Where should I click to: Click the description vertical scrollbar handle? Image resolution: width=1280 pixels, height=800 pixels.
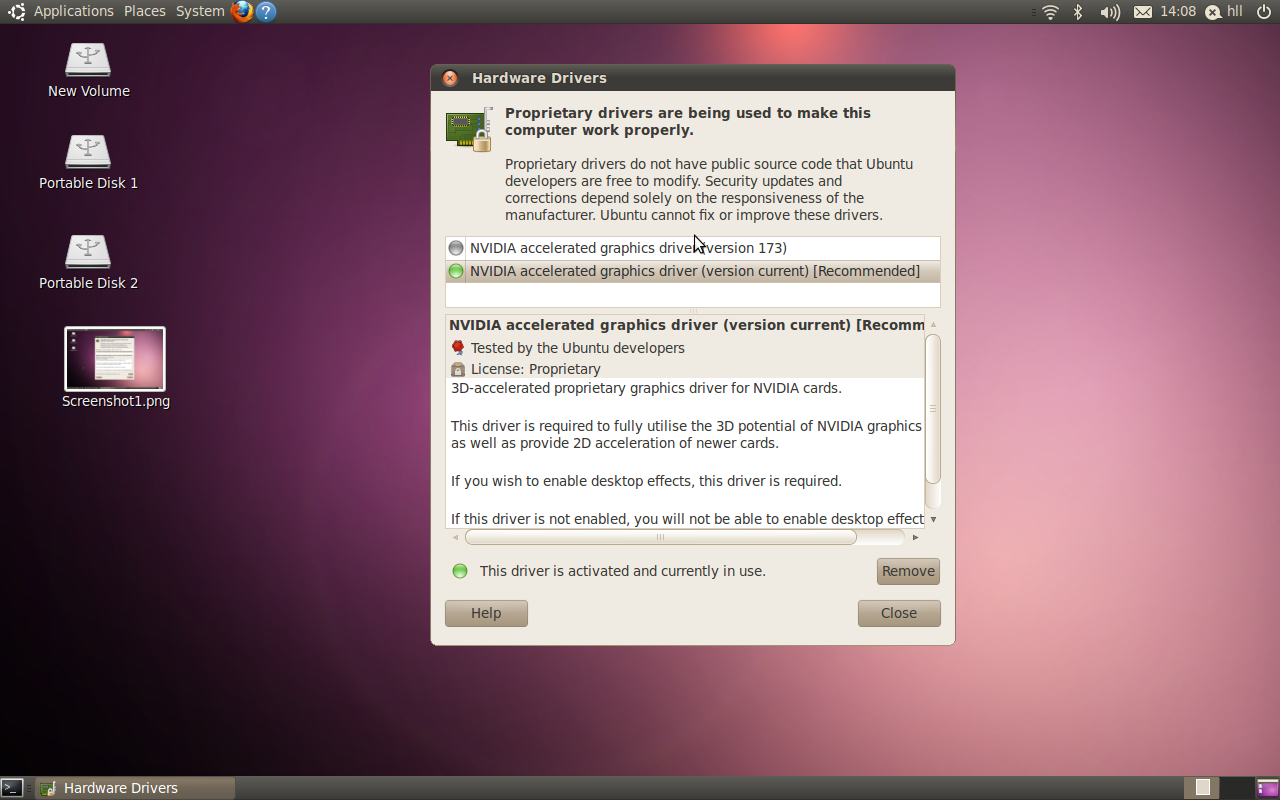(x=933, y=408)
